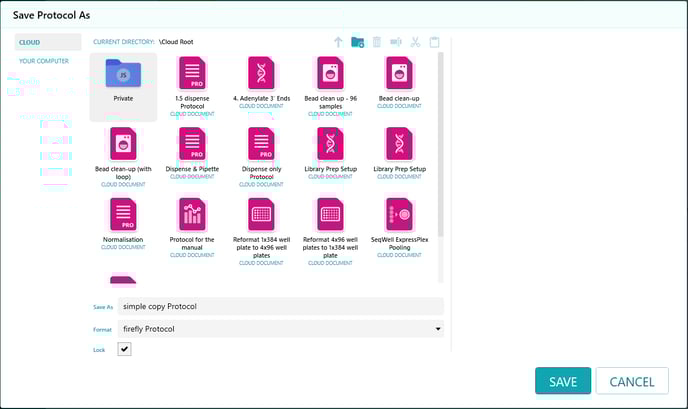The height and width of the screenshot is (409, 688).
Task: Select the Protocol for the manual document
Action: [192, 228]
